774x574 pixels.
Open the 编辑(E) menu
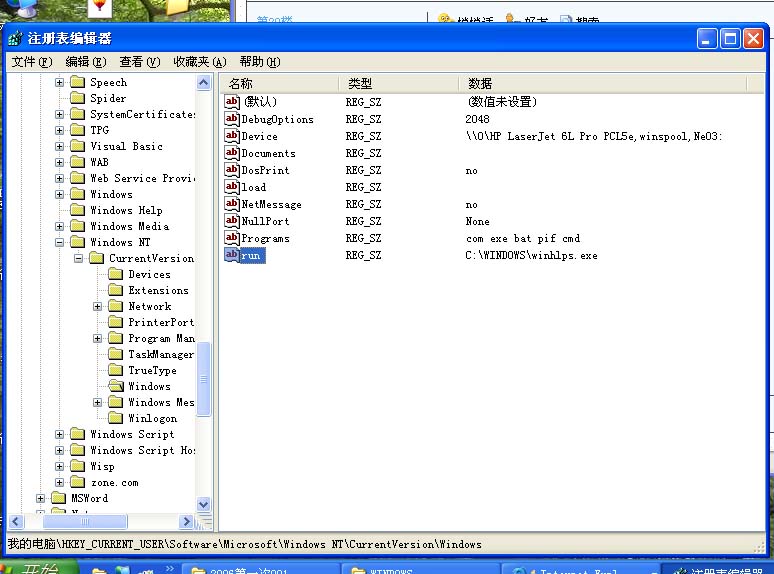click(86, 62)
